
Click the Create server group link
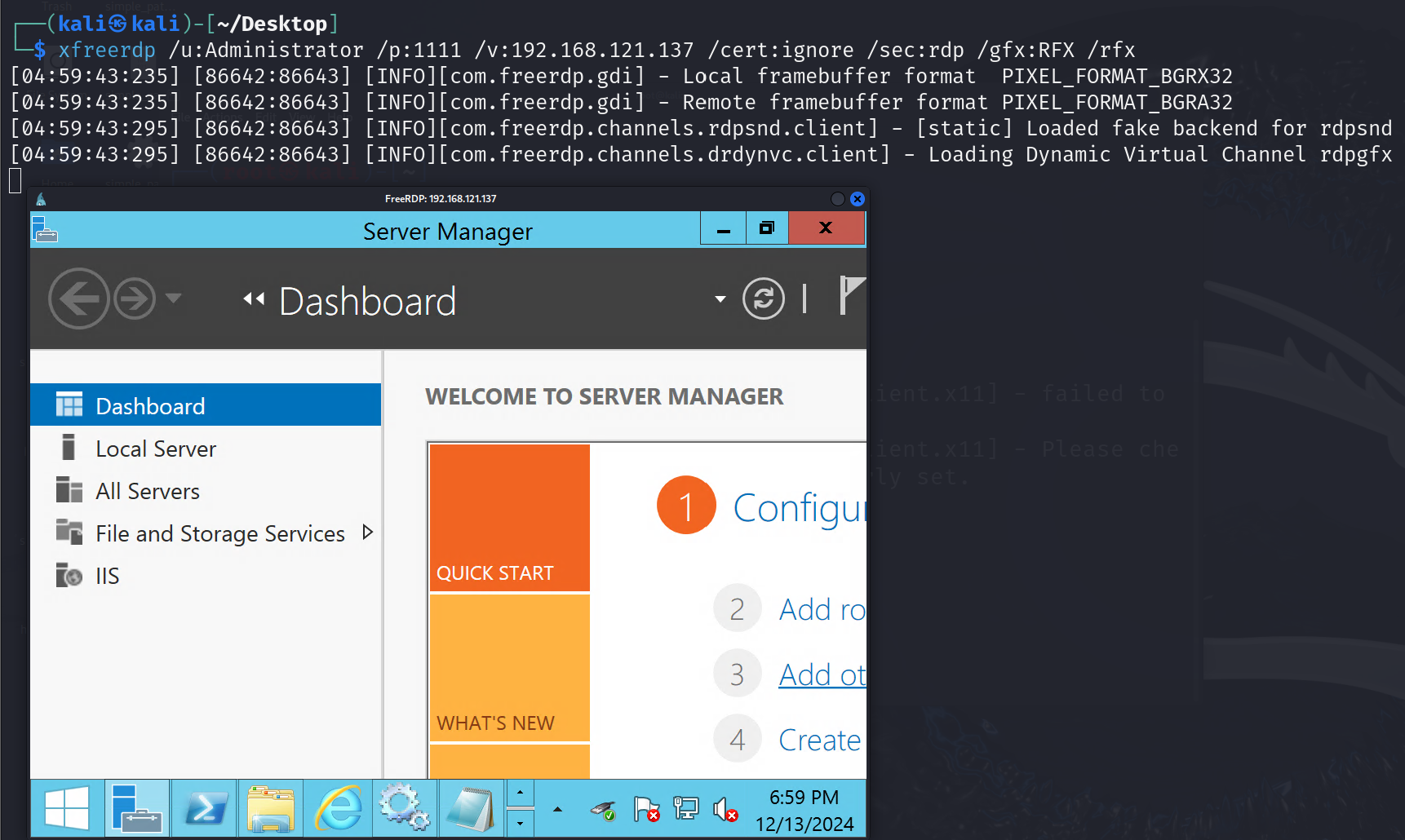(x=820, y=740)
